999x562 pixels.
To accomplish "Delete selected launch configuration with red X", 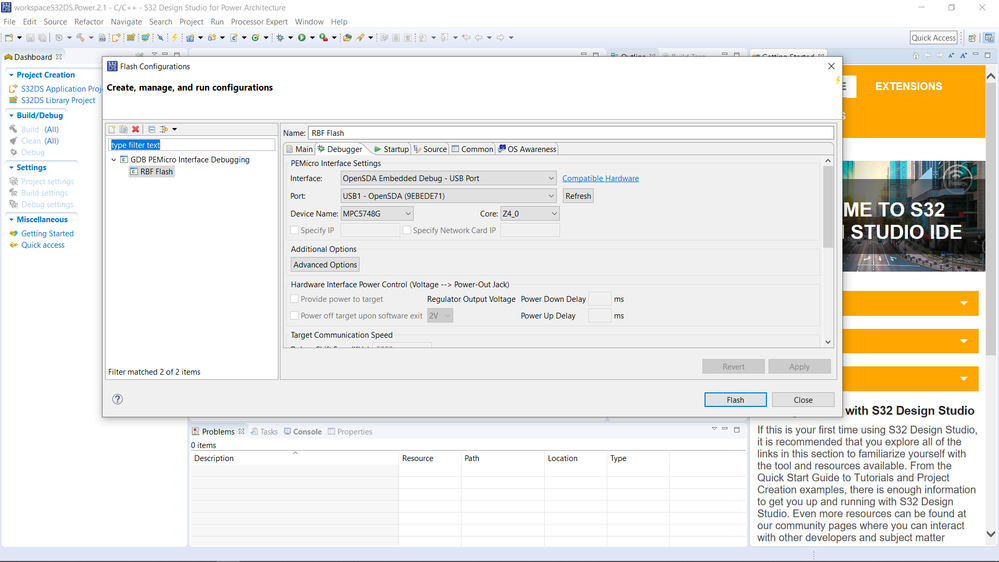I will [136, 129].
